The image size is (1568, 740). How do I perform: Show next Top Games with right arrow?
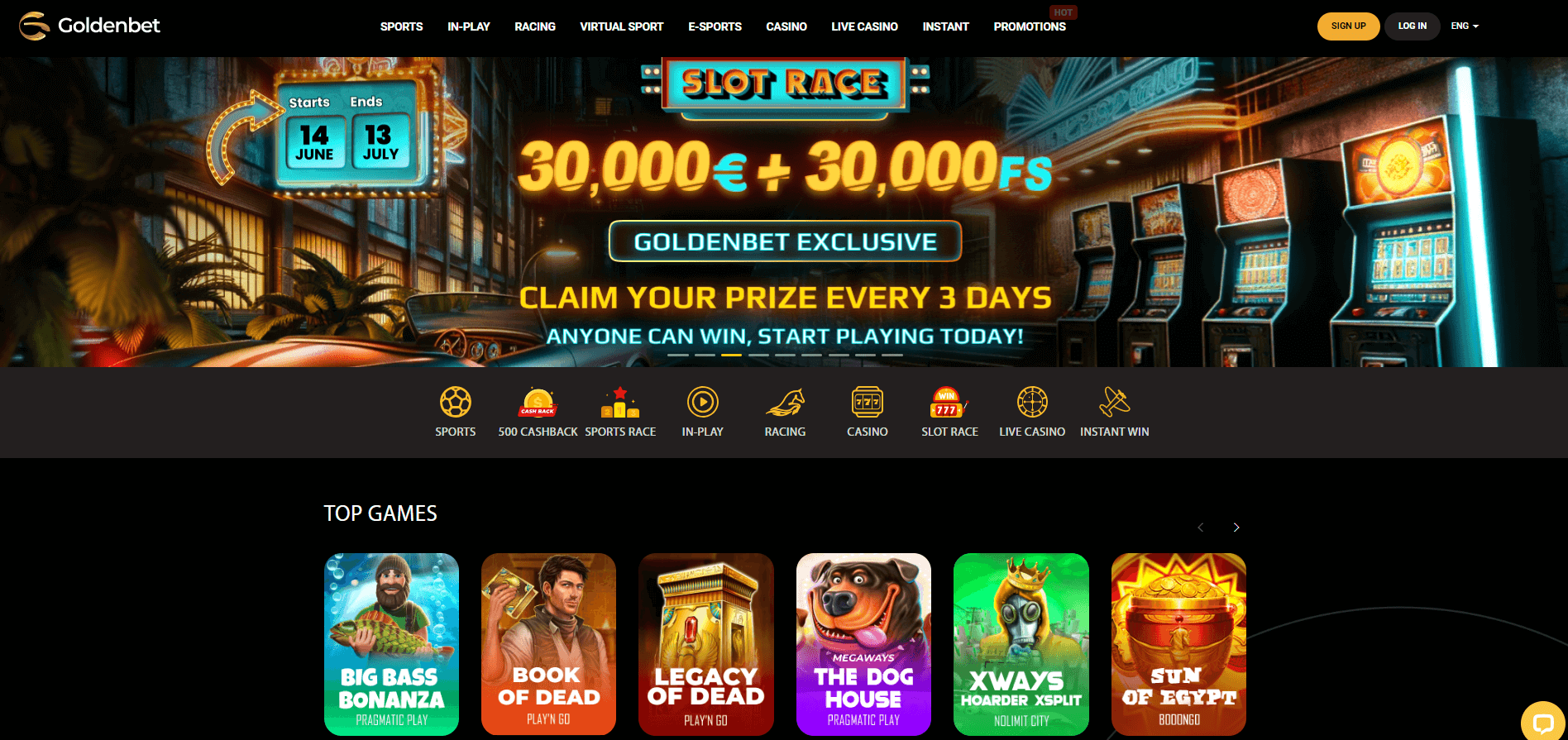pos(1236,528)
